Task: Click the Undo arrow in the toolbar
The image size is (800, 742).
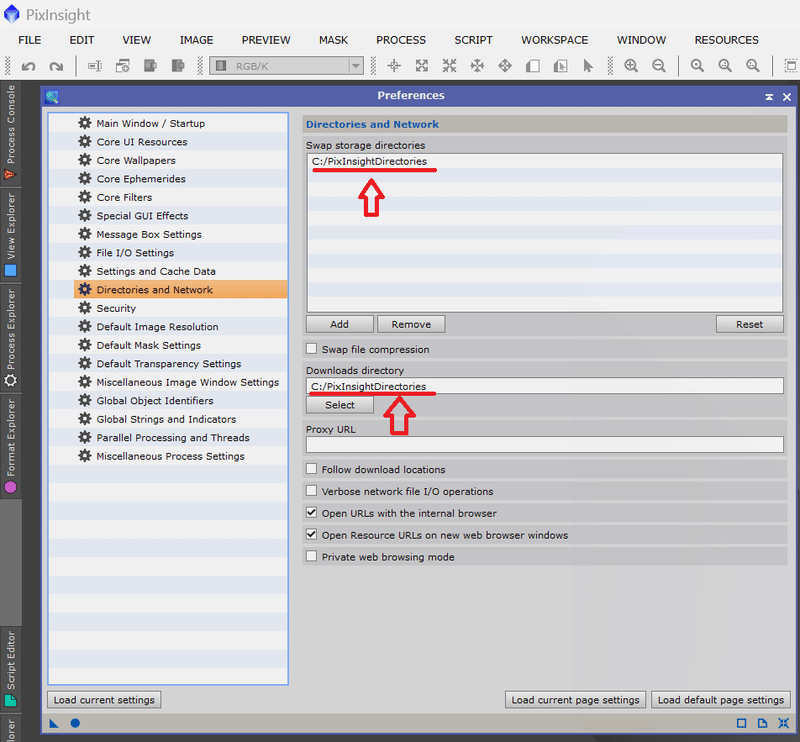Action: [29, 66]
